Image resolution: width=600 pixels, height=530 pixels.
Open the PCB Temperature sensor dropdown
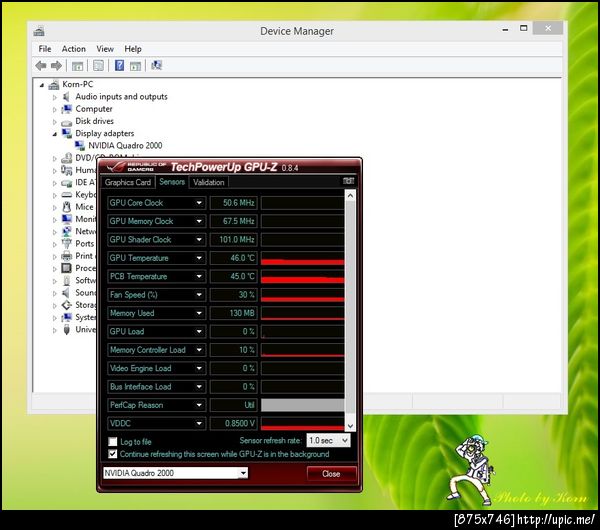click(x=199, y=276)
